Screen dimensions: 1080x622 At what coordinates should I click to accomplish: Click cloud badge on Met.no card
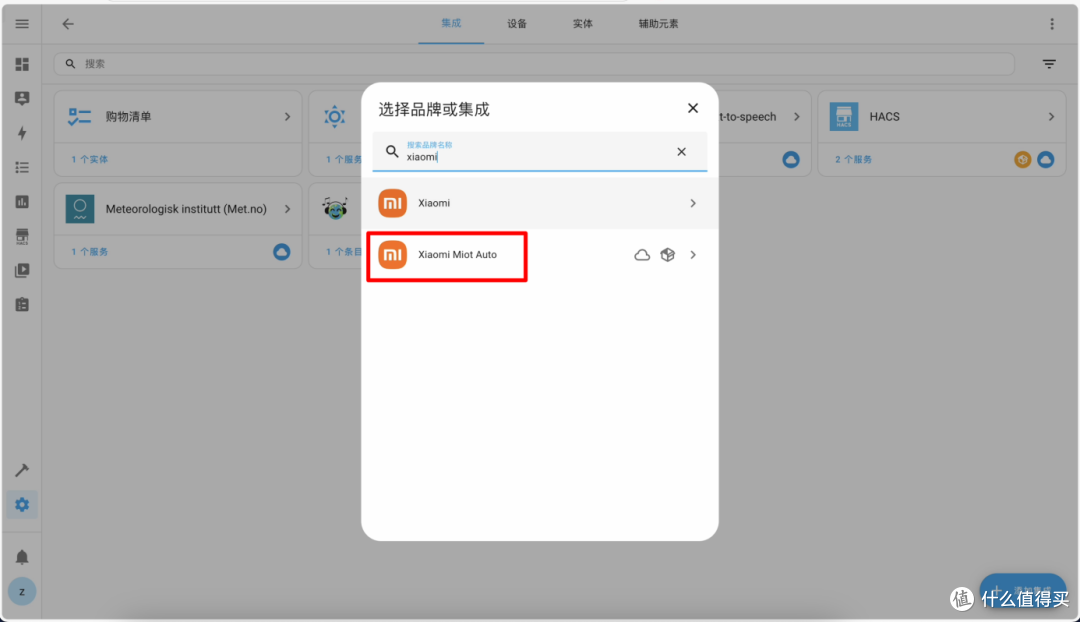[x=281, y=252]
